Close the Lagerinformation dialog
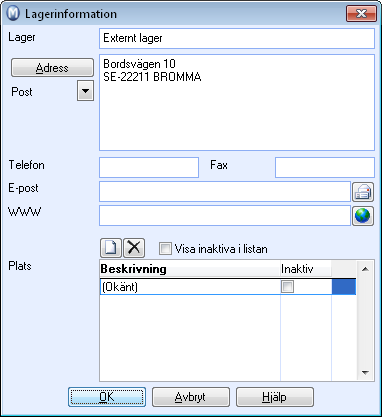 pyautogui.click(x=361, y=14)
